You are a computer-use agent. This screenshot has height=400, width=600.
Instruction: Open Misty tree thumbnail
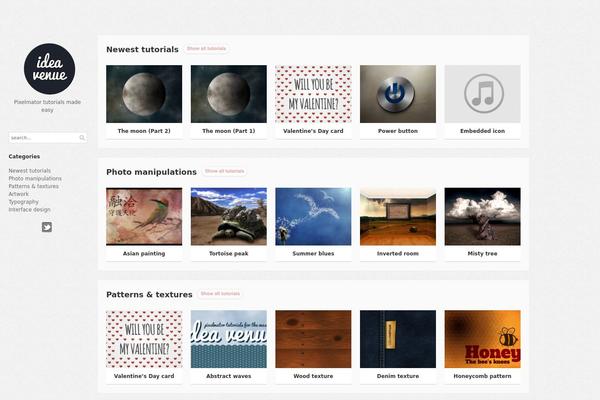[x=483, y=216]
